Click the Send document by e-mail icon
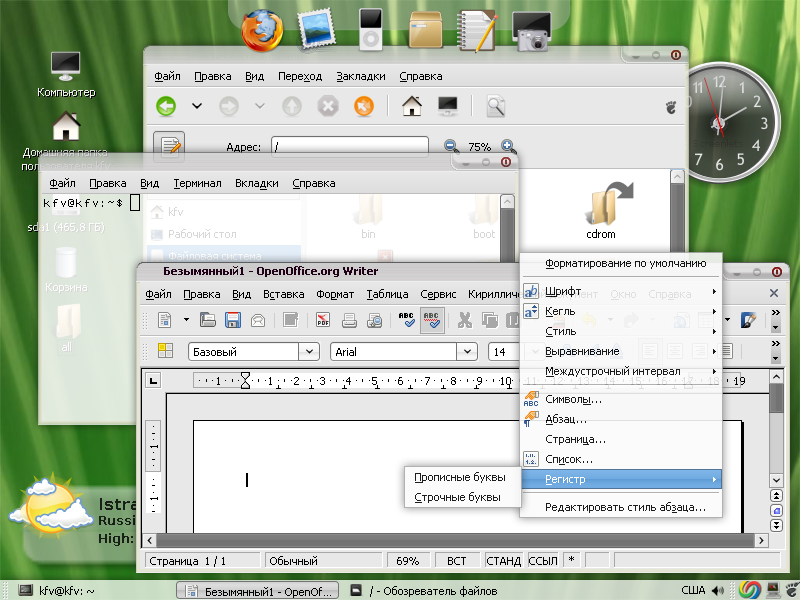The image size is (800, 600). click(x=258, y=320)
